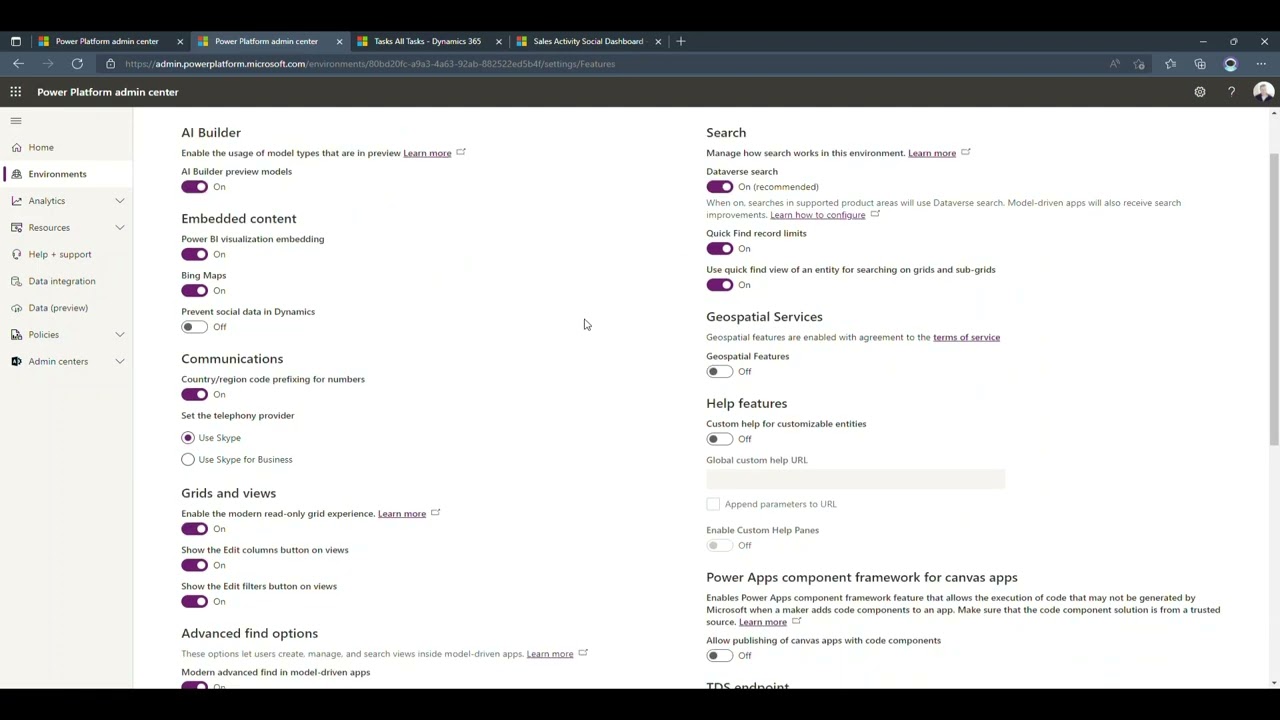This screenshot has width=1280, height=720.
Task: Open Learn how to configure link
Action: pos(817,215)
